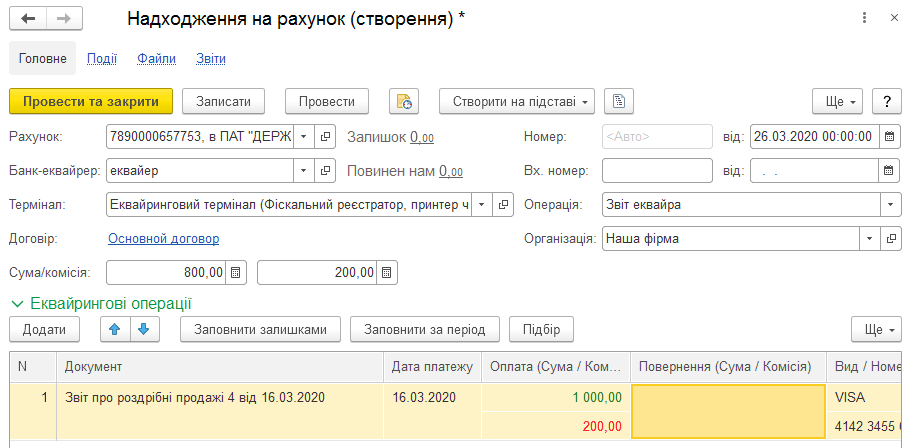
Task: Click Заповнити за період button
Action: pos(425,329)
